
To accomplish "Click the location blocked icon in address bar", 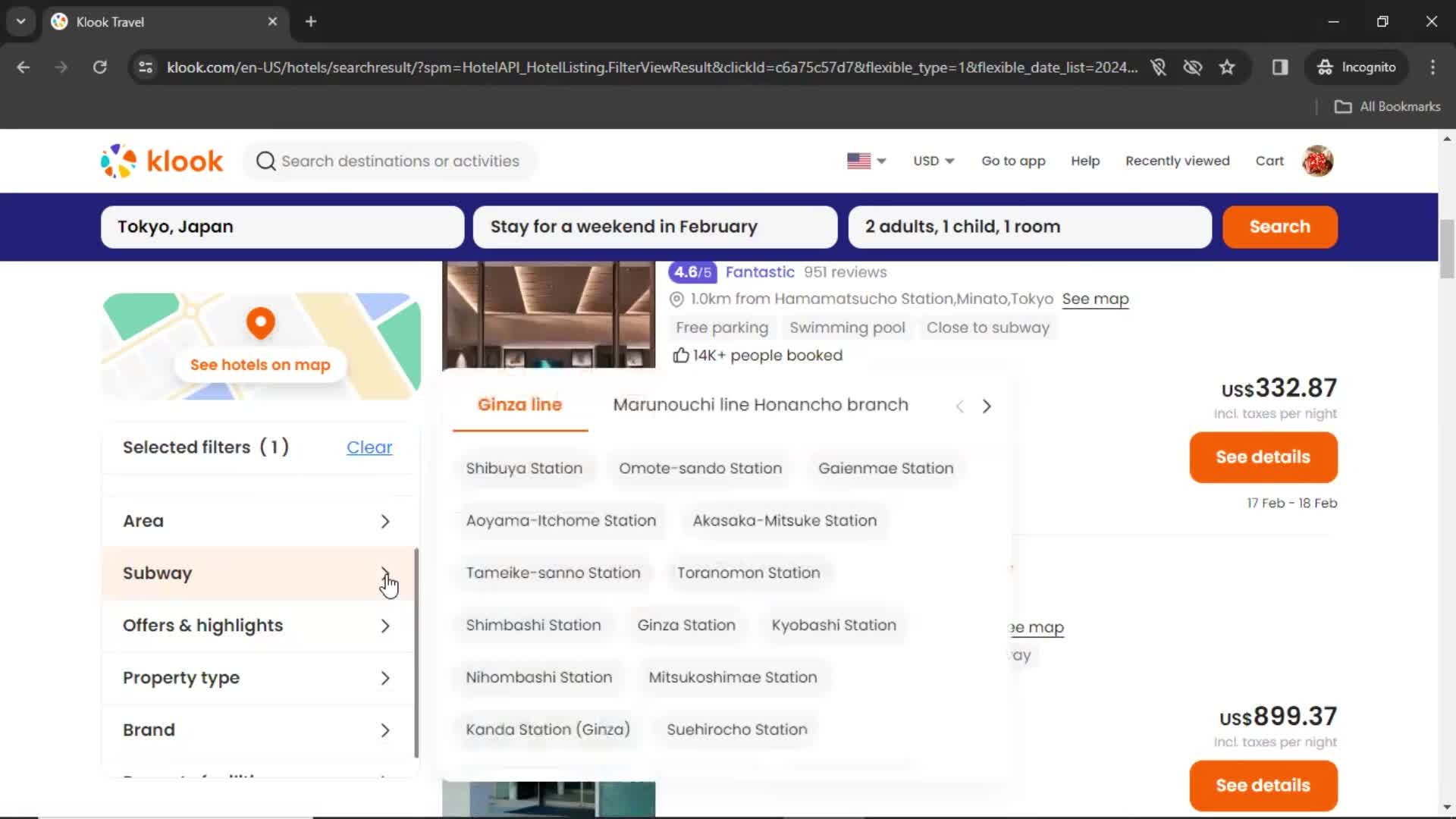I will tap(1158, 67).
